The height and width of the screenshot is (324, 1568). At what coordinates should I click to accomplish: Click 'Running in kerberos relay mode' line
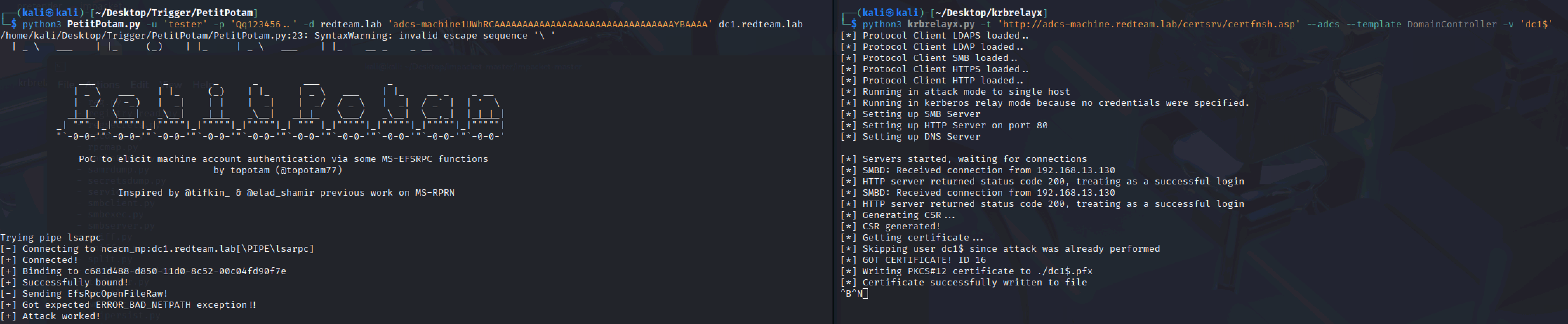tap(1044, 103)
